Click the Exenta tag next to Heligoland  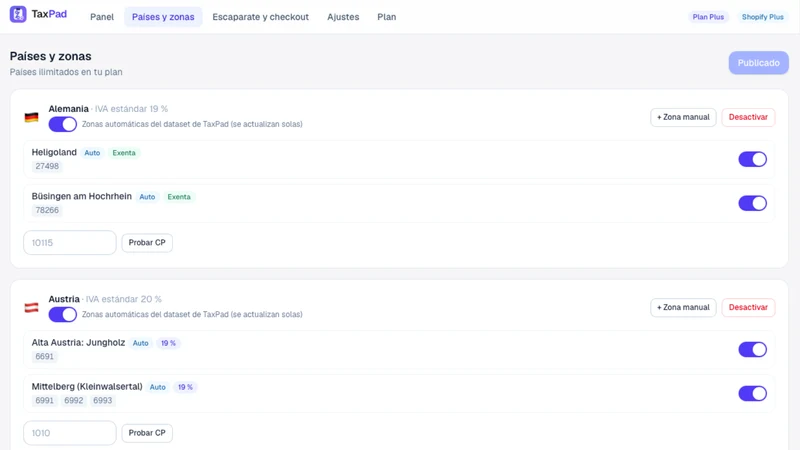pos(124,153)
